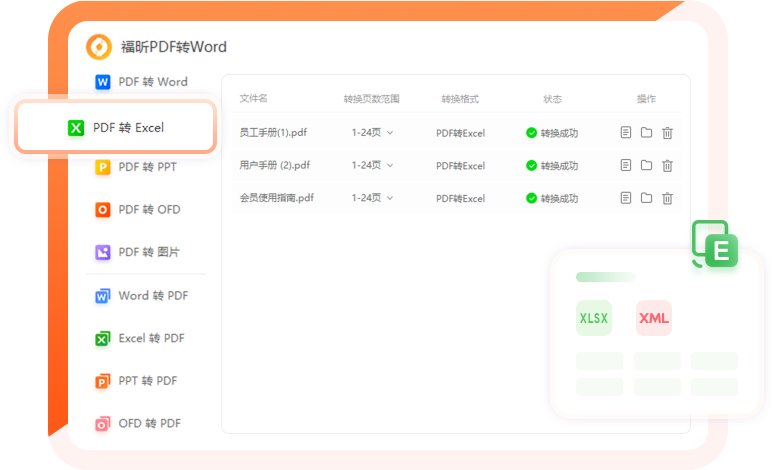Click the green Excel E icon
Screen dimensions: 774x470
tap(720, 250)
